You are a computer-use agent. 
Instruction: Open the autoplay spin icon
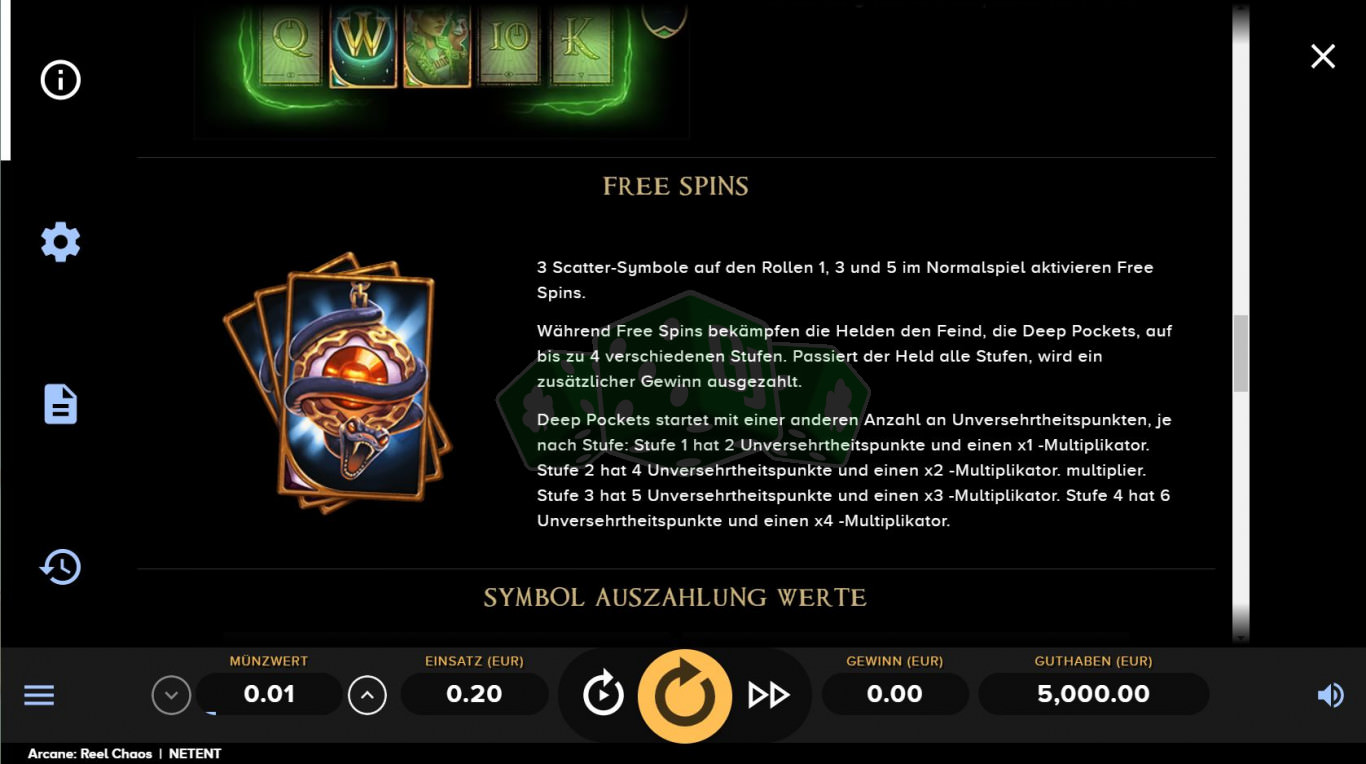(603, 694)
